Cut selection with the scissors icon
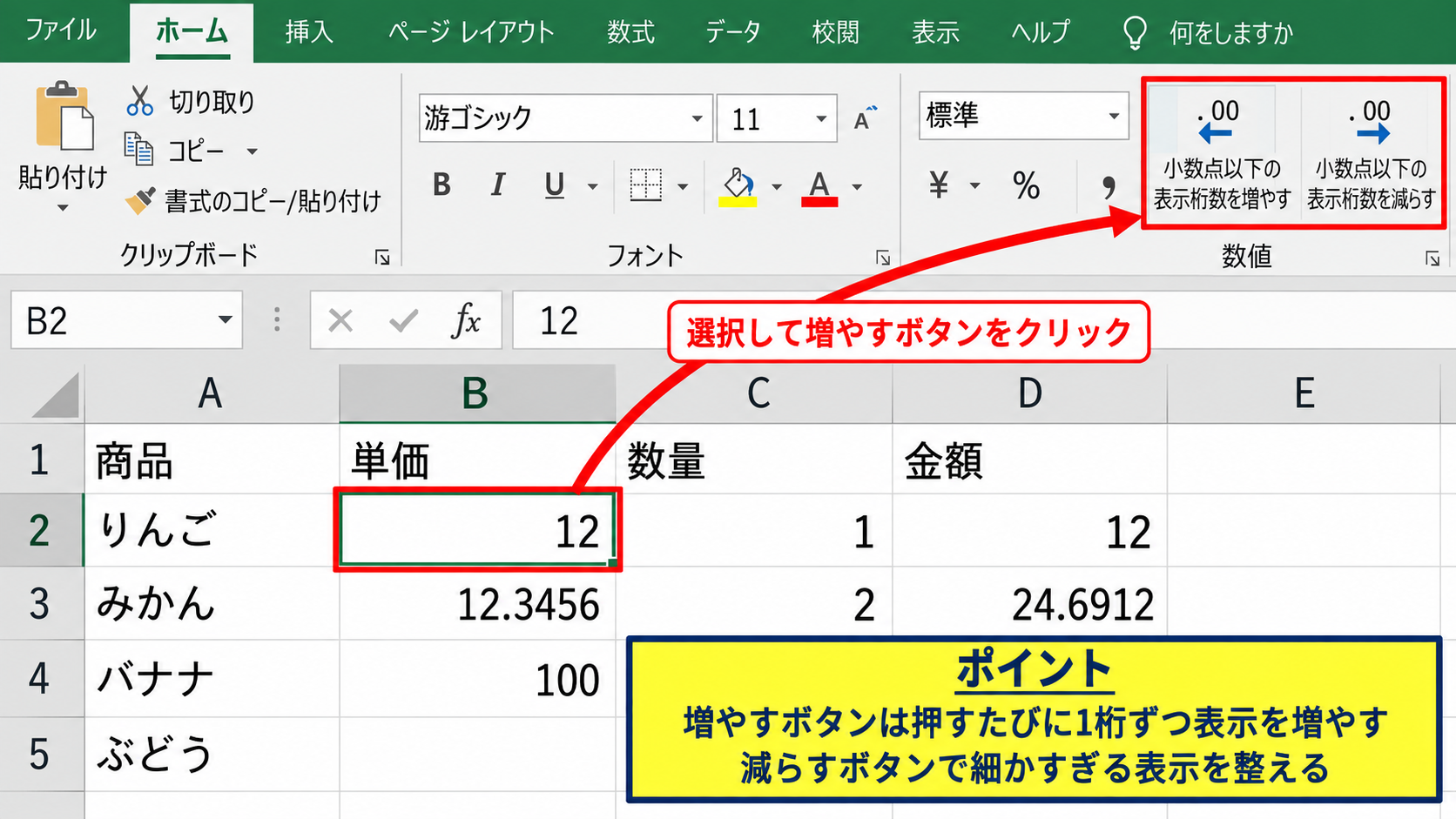The image size is (1456, 819). click(139, 102)
